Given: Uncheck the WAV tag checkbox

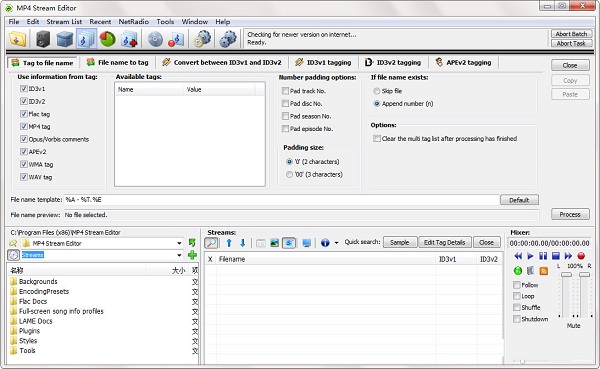Looking at the screenshot, I should click(24, 177).
